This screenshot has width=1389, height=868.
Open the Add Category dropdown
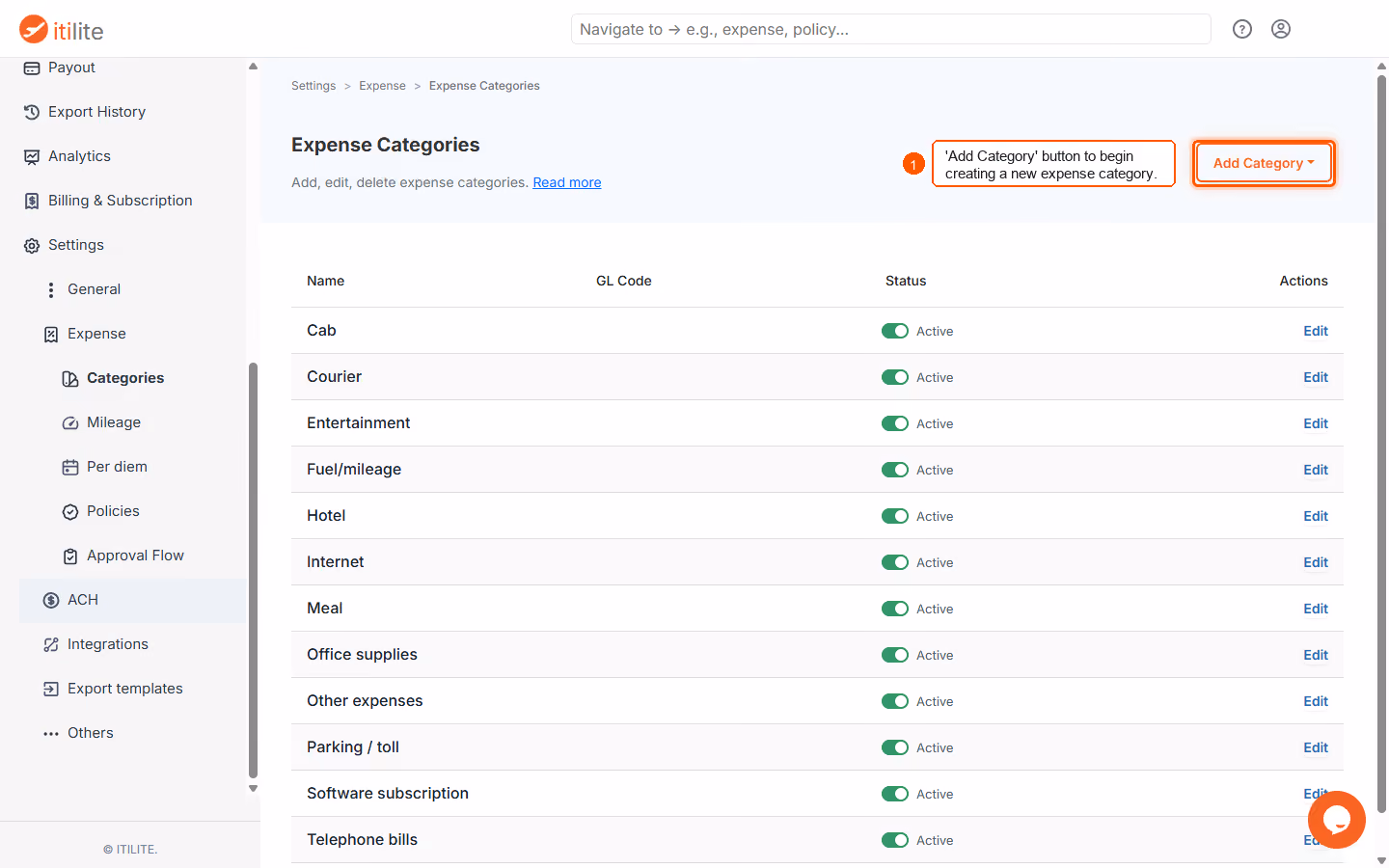click(1264, 163)
